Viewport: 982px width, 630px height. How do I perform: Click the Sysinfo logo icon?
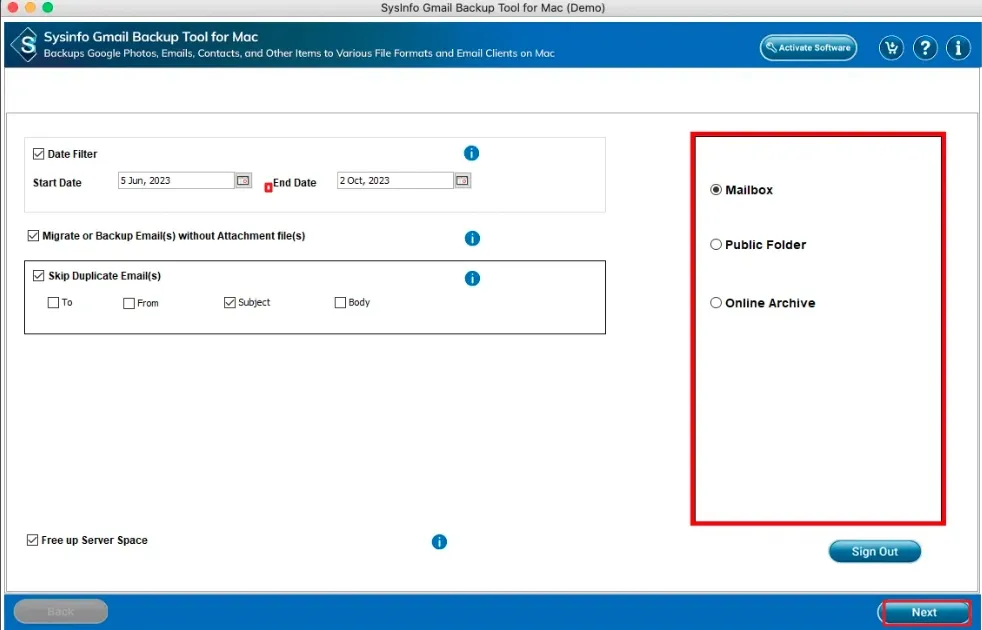[x=25, y=44]
